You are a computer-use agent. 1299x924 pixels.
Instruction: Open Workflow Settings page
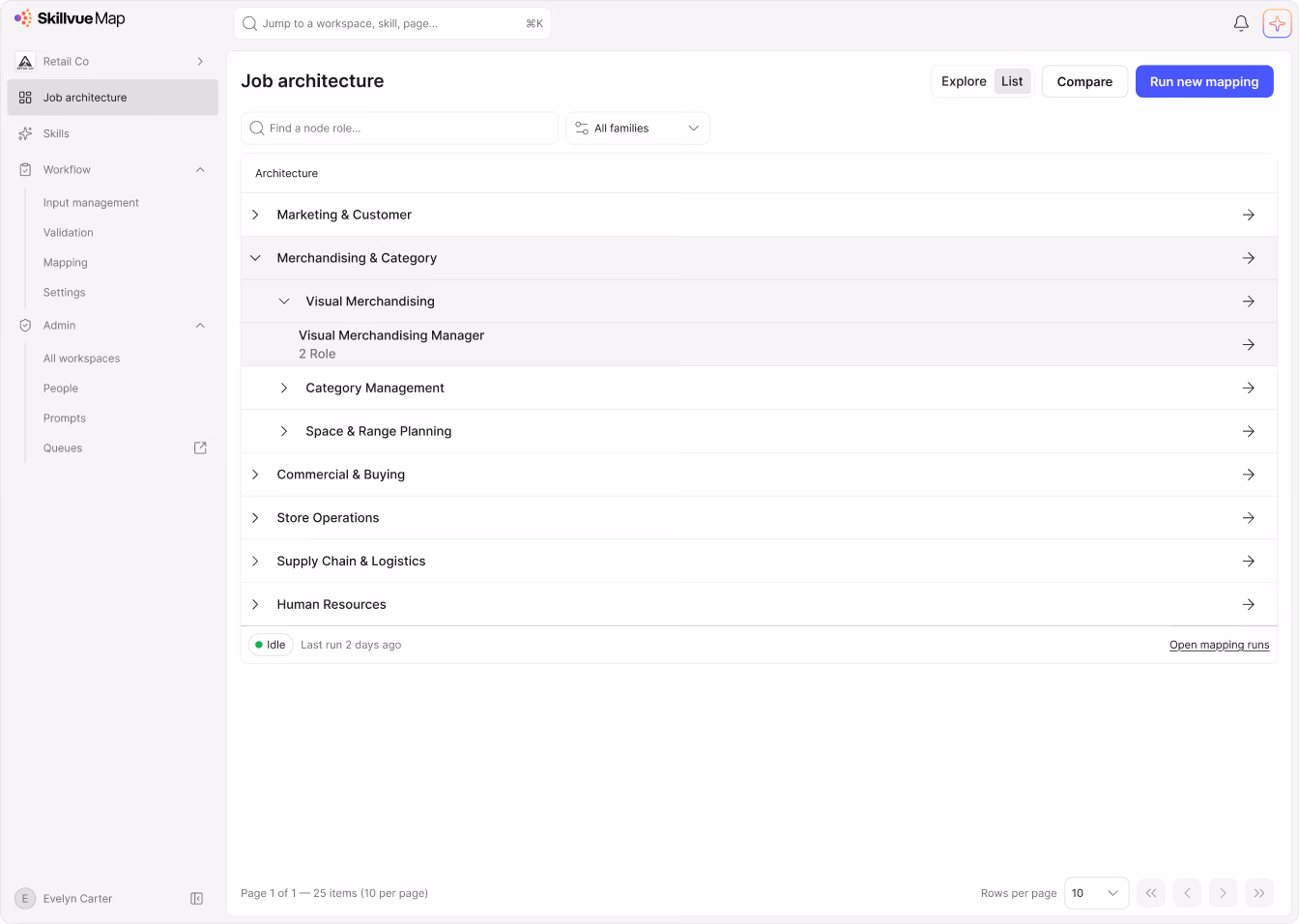click(65, 293)
